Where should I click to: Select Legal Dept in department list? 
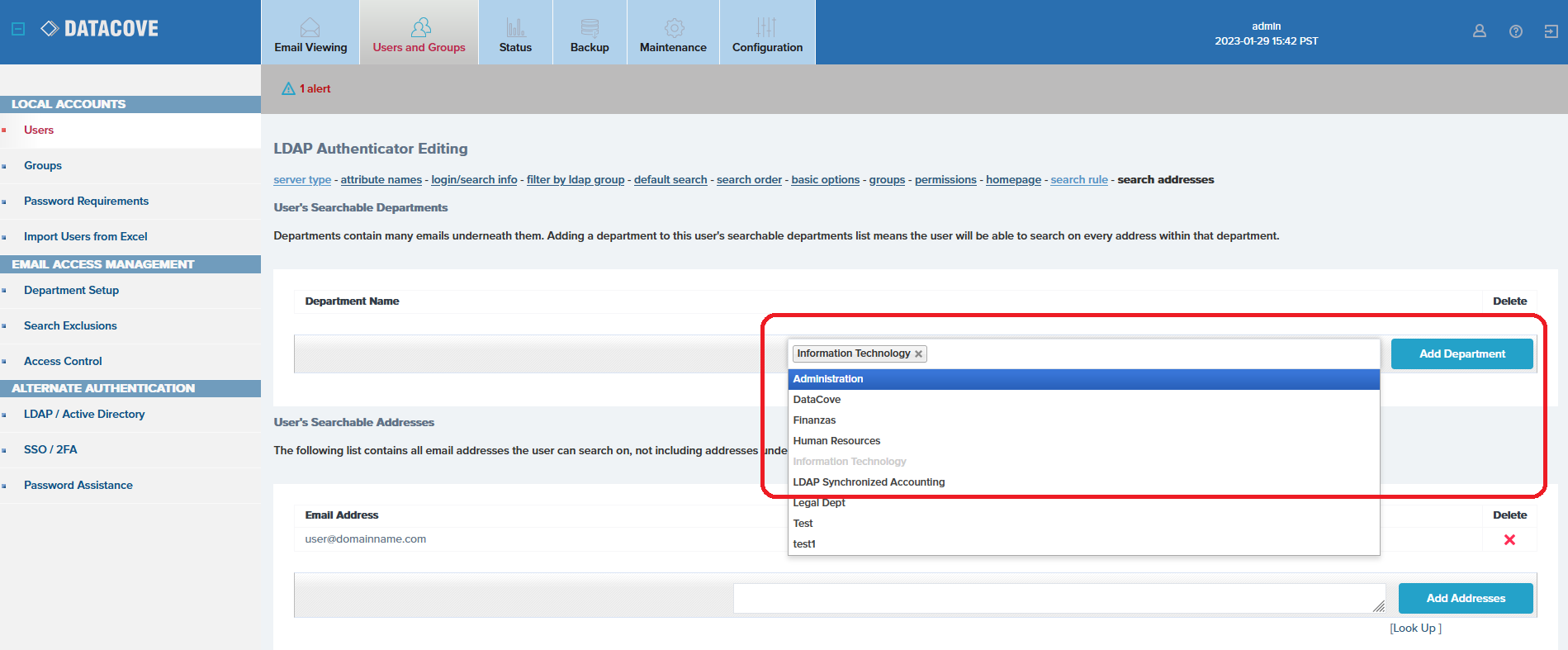pos(819,503)
